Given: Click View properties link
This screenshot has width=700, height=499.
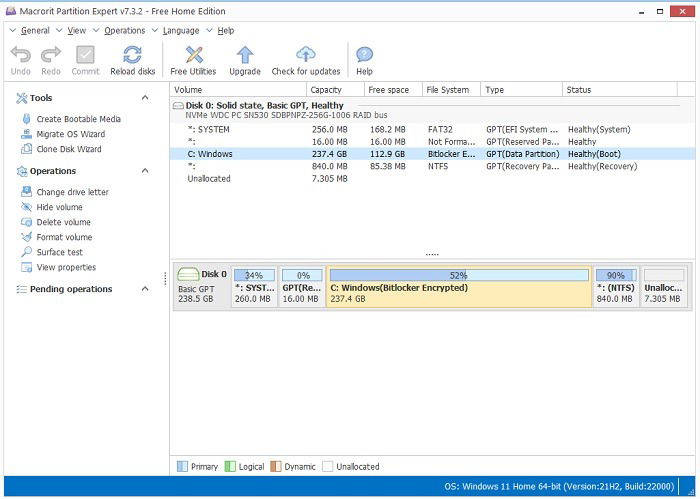Looking at the screenshot, I should point(66,267).
